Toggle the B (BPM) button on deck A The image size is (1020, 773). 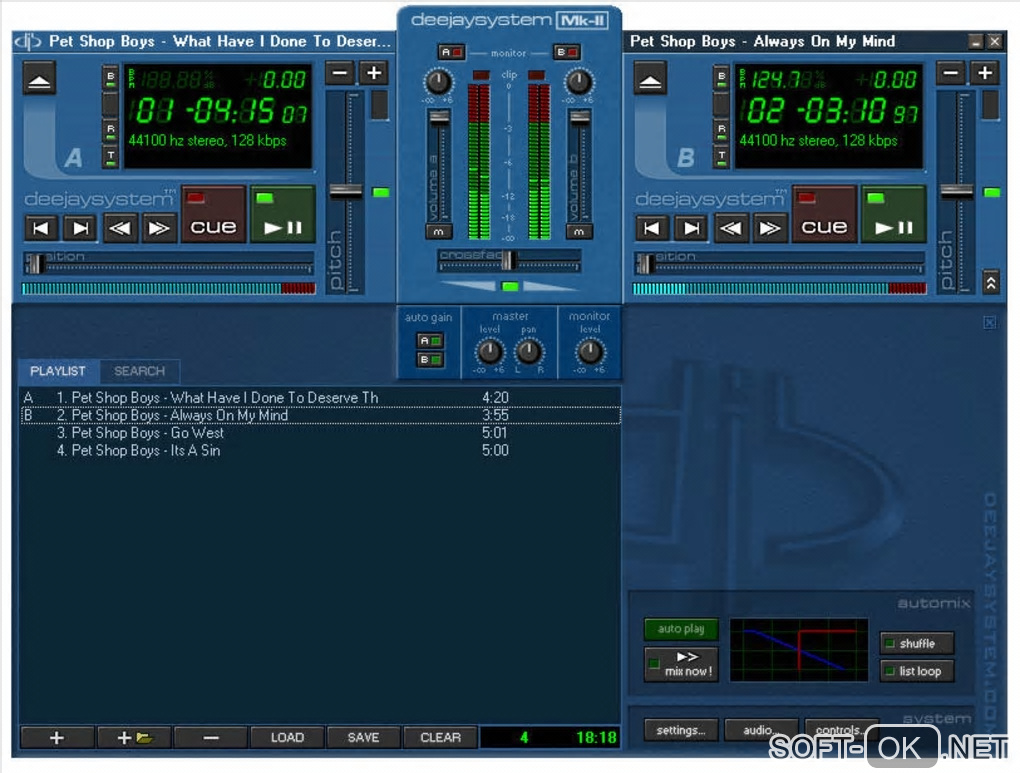pyautogui.click(x=111, y=79)
